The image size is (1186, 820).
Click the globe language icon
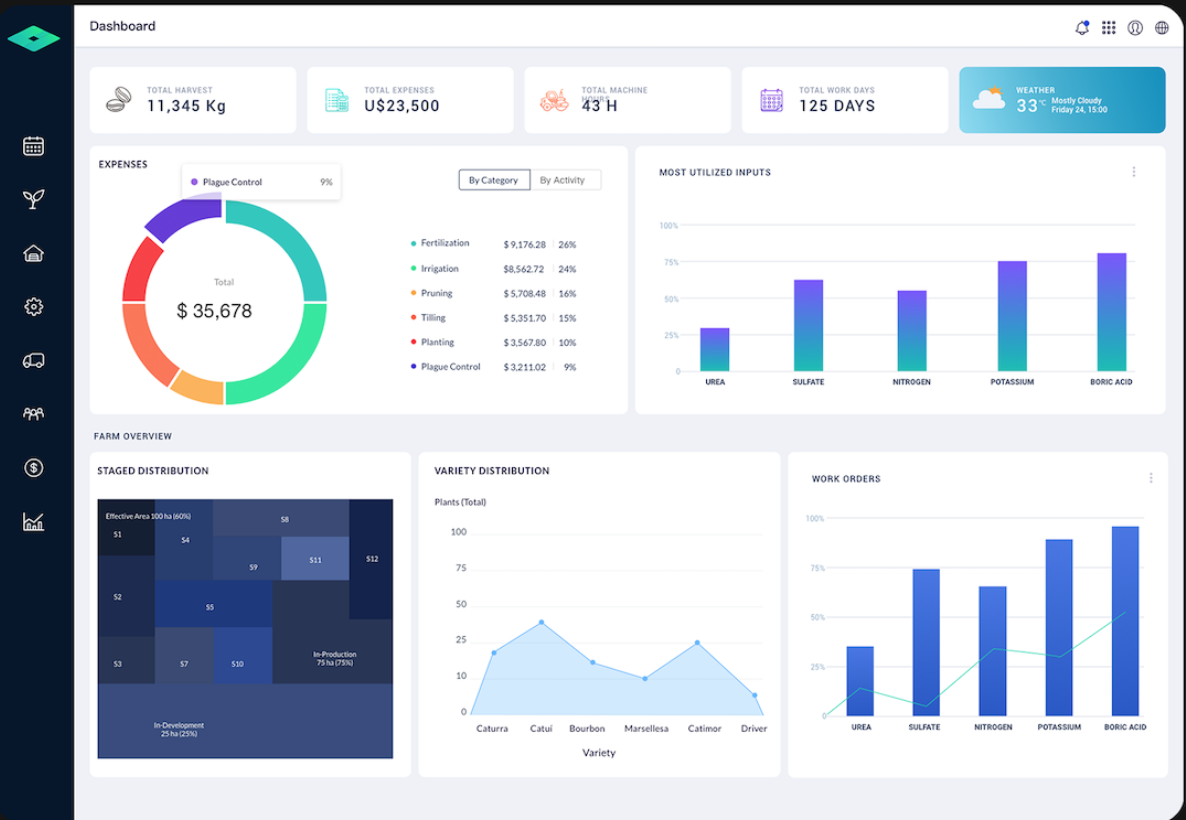click(x=1162, y=28)
